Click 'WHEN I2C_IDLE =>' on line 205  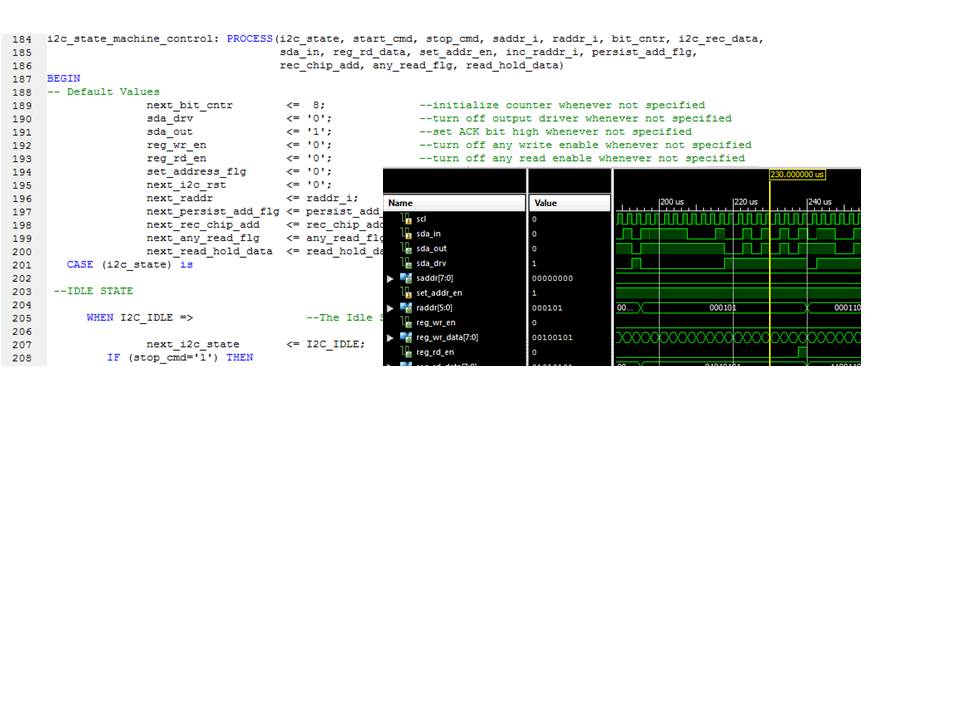140,318
